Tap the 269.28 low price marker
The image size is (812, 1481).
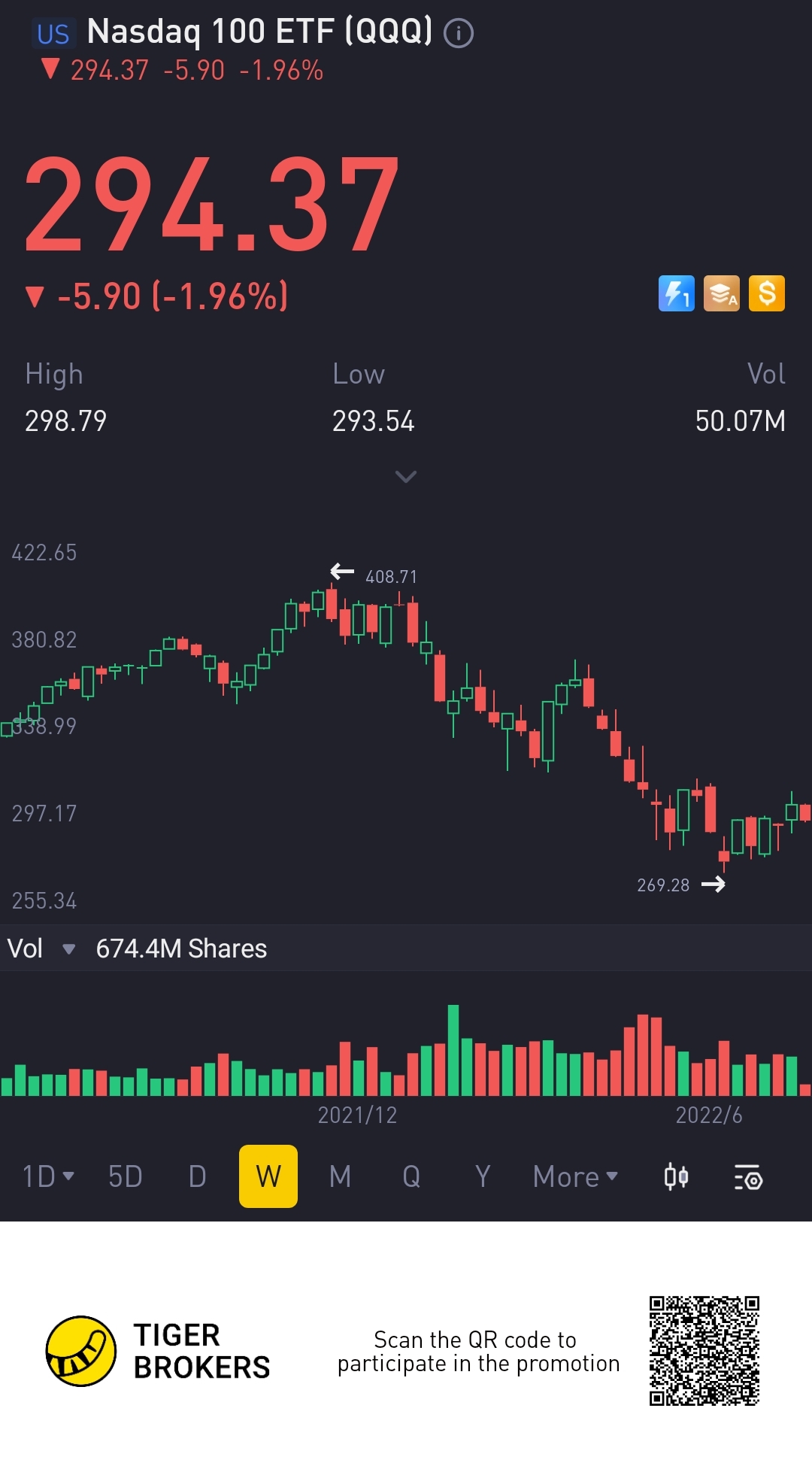tap(664, 885)
